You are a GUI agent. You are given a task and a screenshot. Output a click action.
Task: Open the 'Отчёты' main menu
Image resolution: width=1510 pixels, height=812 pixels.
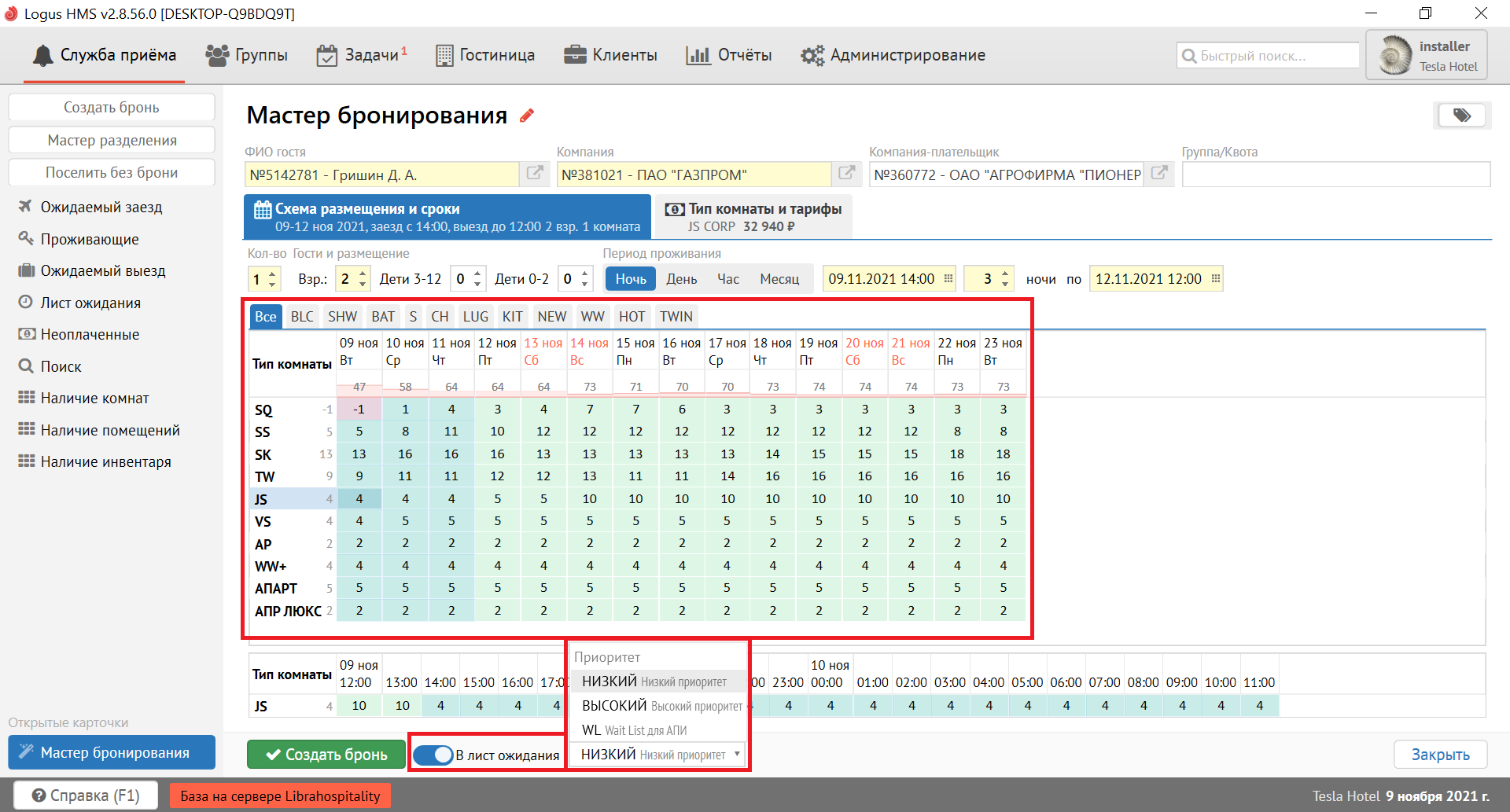(x=729, y=55)
